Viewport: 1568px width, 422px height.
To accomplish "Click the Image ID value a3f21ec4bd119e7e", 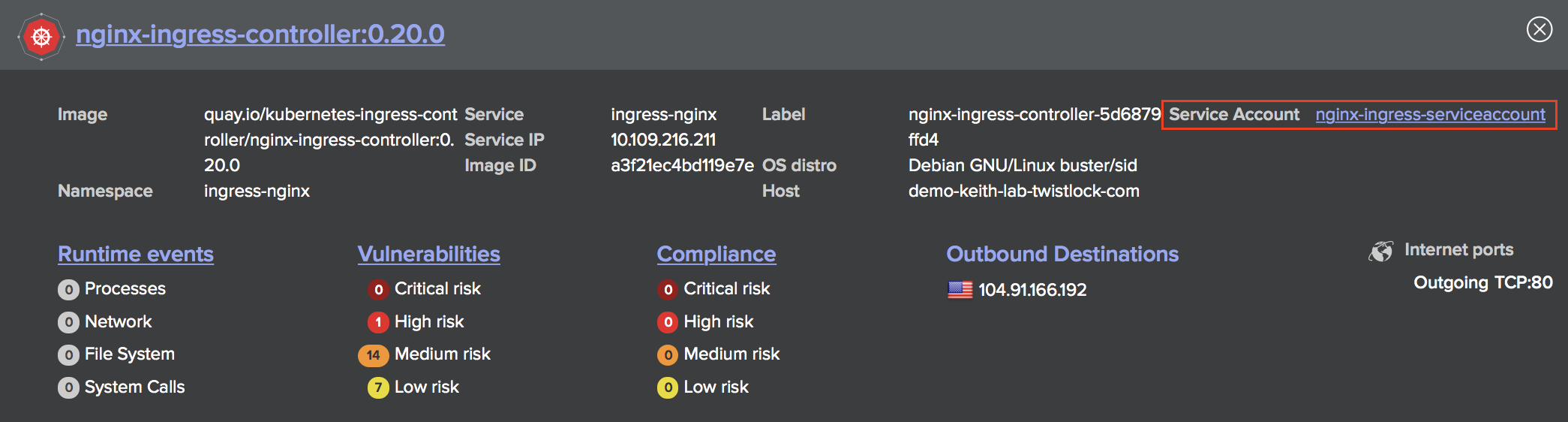I will coord(682,165).
